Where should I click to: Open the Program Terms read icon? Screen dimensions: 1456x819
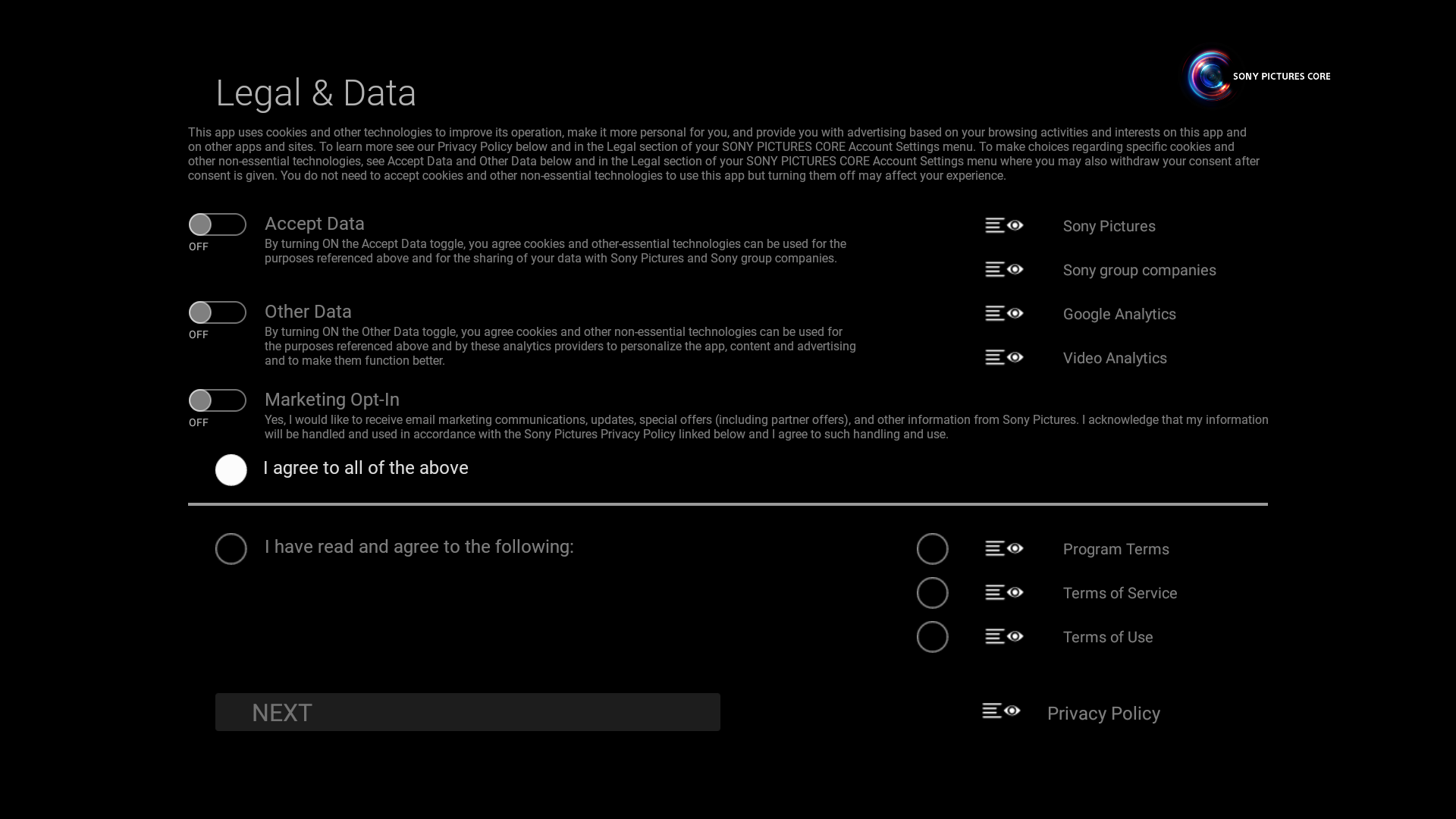[1004, 548]
